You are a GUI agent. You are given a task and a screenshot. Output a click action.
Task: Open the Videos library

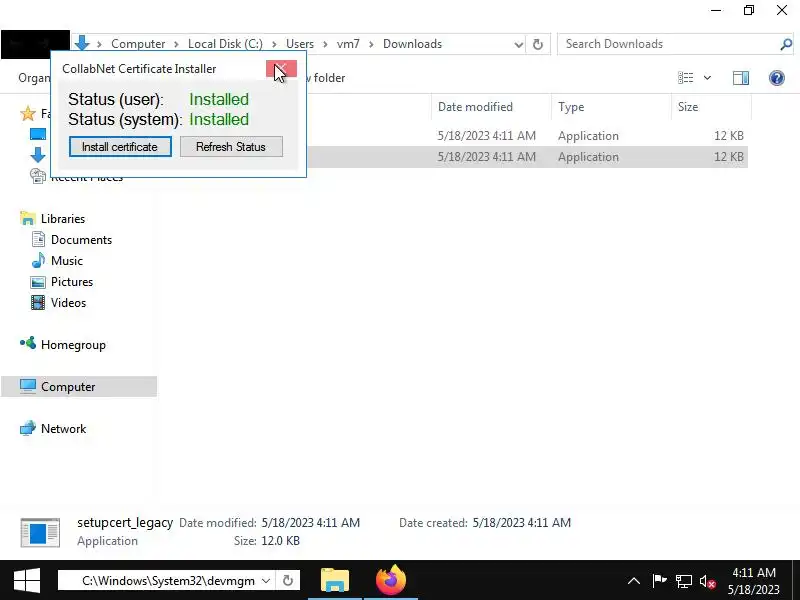click(68, 303)
